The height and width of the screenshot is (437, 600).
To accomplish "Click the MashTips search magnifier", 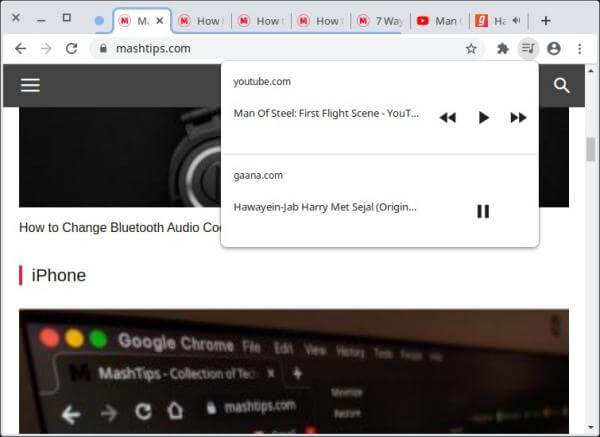I will point(561,85).
